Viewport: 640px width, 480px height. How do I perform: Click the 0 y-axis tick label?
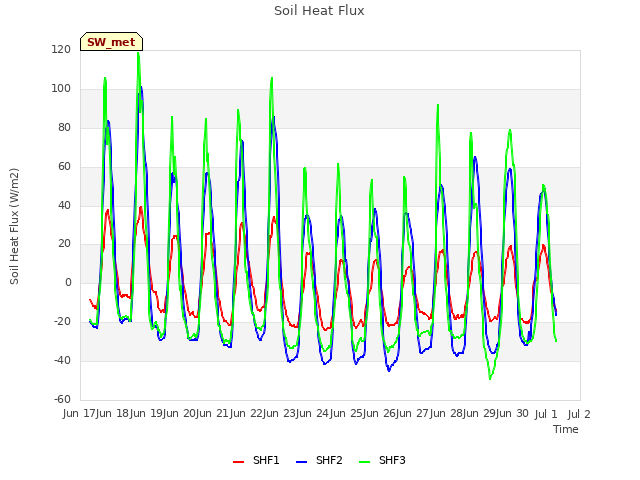(68, 282)
